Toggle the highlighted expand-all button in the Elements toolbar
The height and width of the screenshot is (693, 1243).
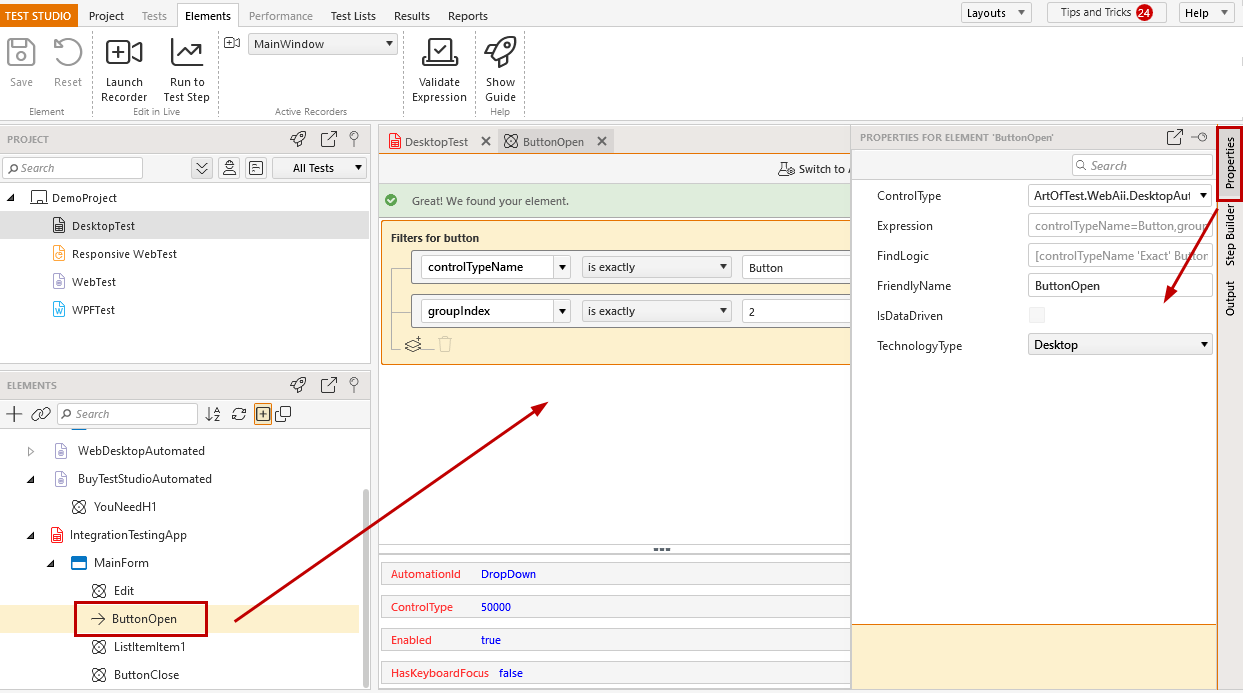pos(262,414)
